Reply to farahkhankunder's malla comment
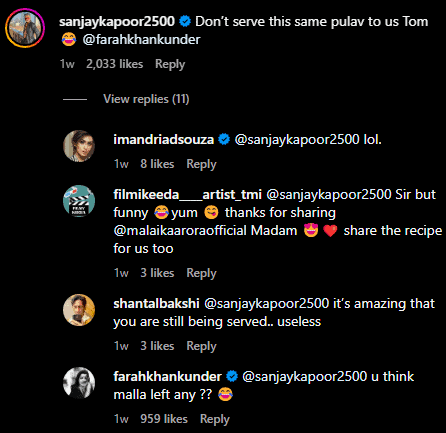Viewport: 446px width, 433px height. (215, 419)
